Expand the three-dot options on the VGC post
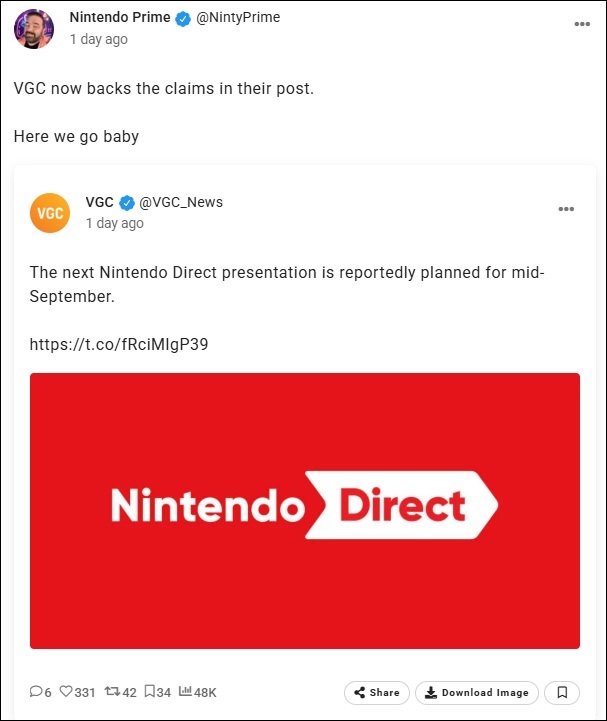The image size is (607, 721). click(566, 209)
